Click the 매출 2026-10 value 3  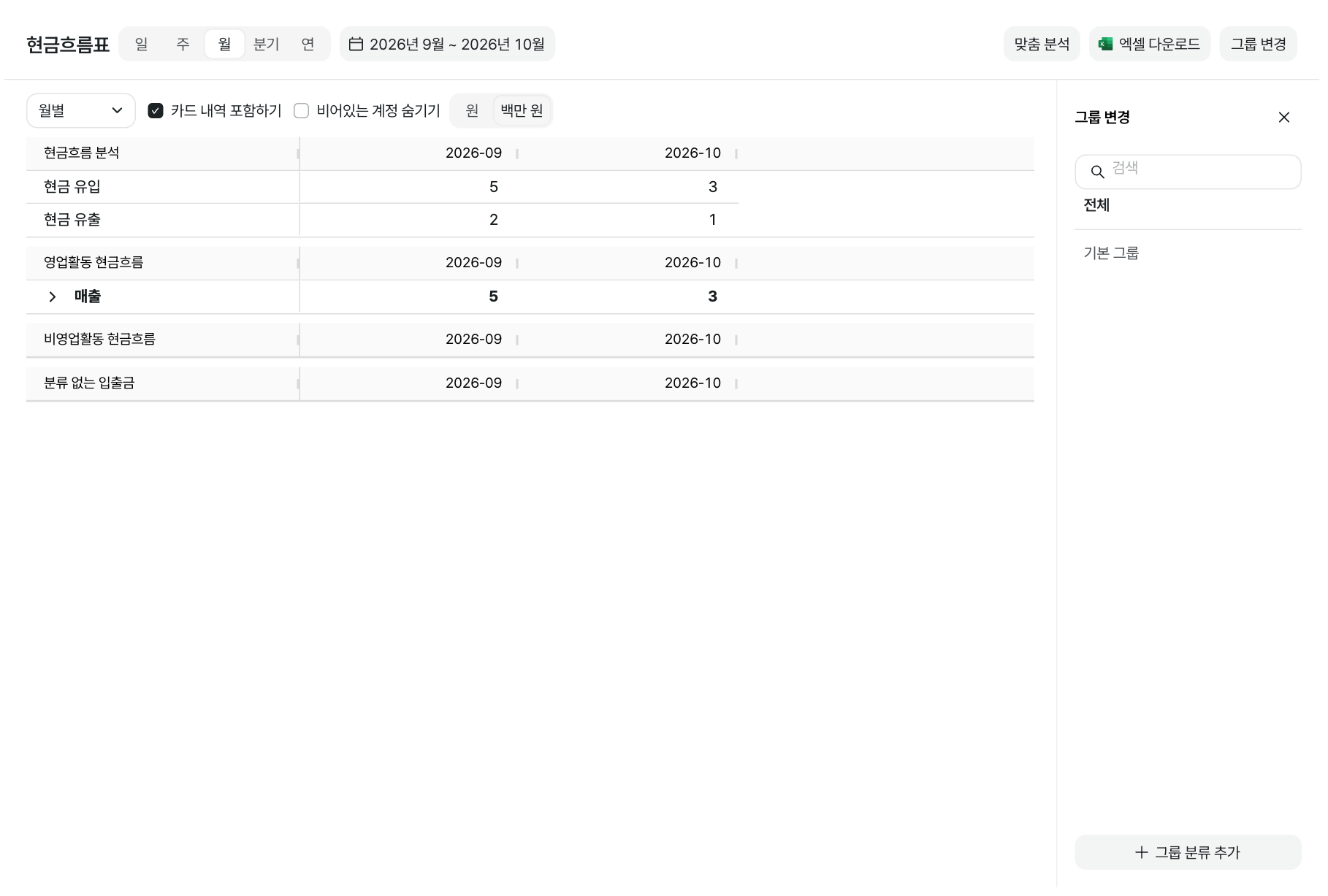click(x=713, y=296)
